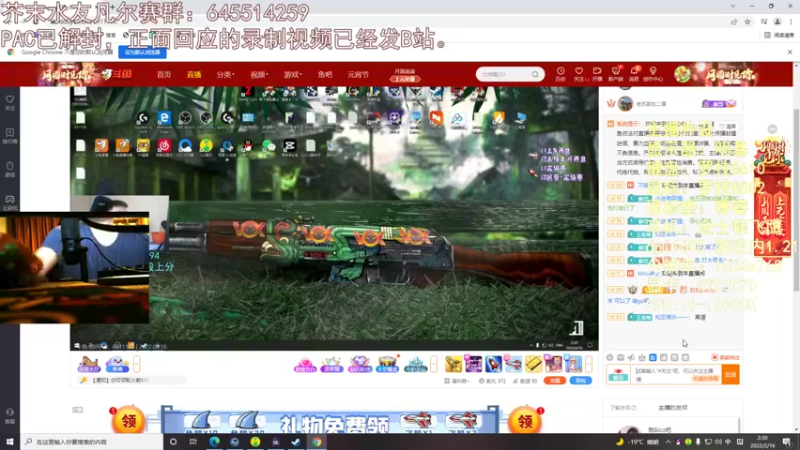Expand the 视频 video dropdown

click(x=259, y=74)
